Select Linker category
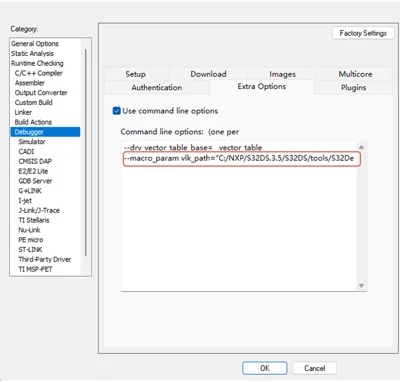 pos(23,112)
